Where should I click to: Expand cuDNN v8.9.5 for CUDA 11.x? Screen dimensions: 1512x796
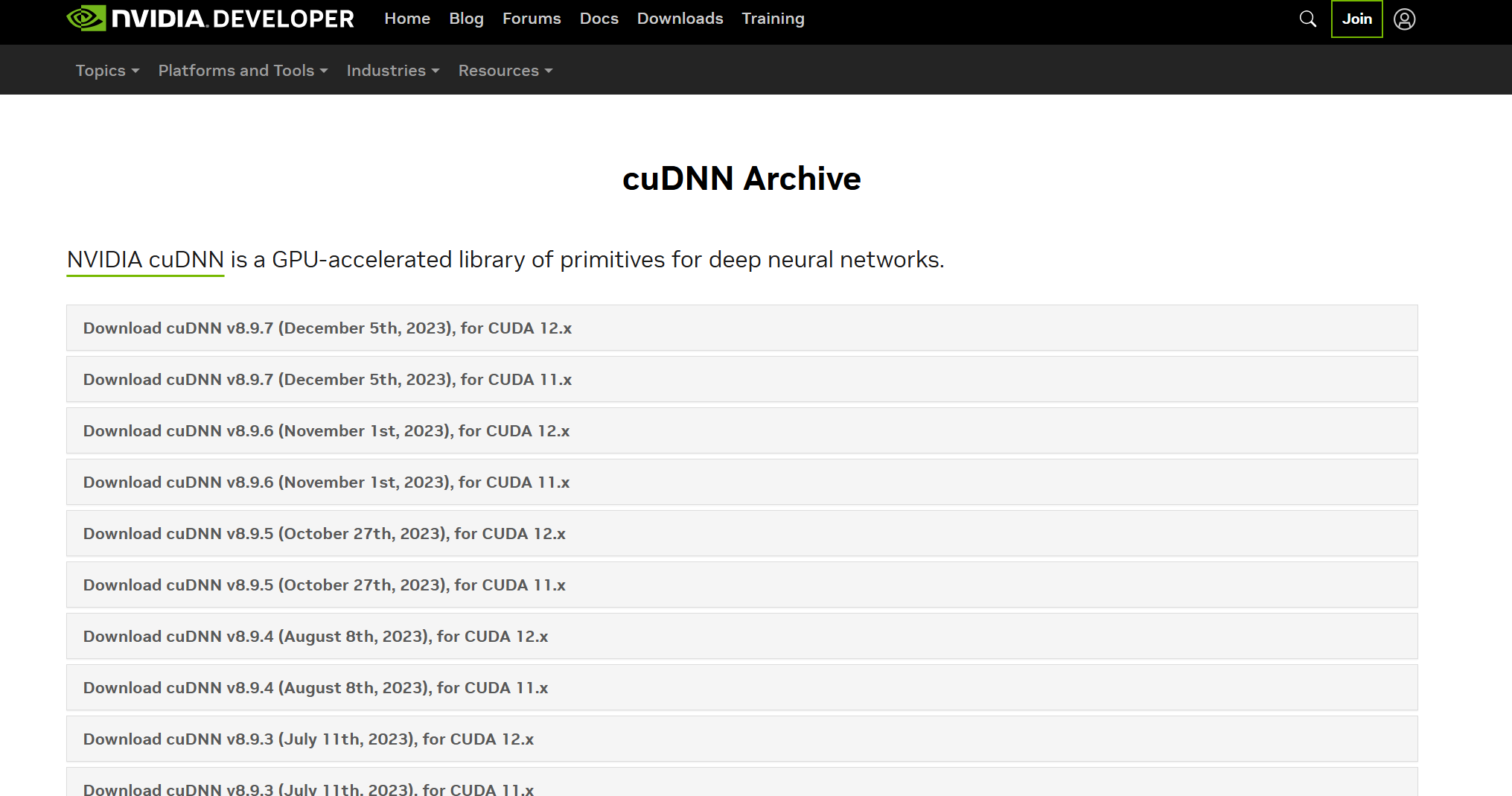[741, 585]
